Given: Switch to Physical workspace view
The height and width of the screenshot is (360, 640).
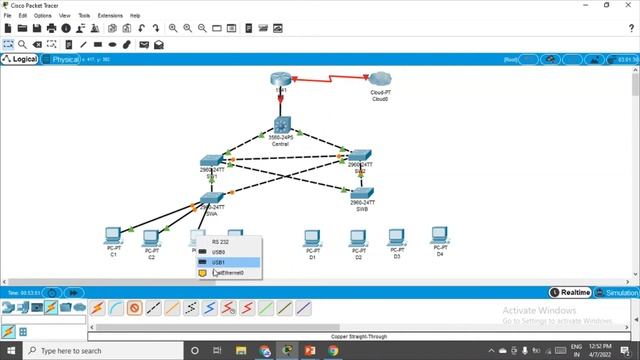Looking at the screenshot, I should pos(61,59).
